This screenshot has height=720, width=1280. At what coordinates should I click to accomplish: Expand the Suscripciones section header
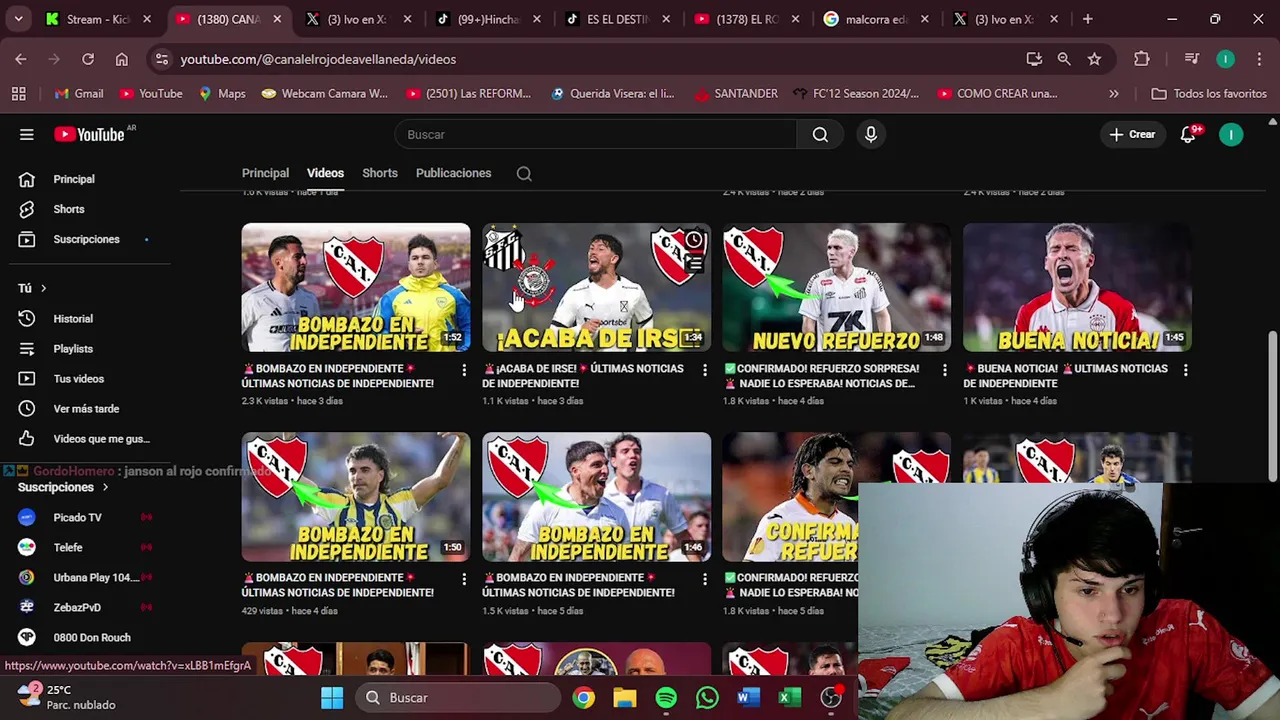pyautogui.click(x=64, y=487)
